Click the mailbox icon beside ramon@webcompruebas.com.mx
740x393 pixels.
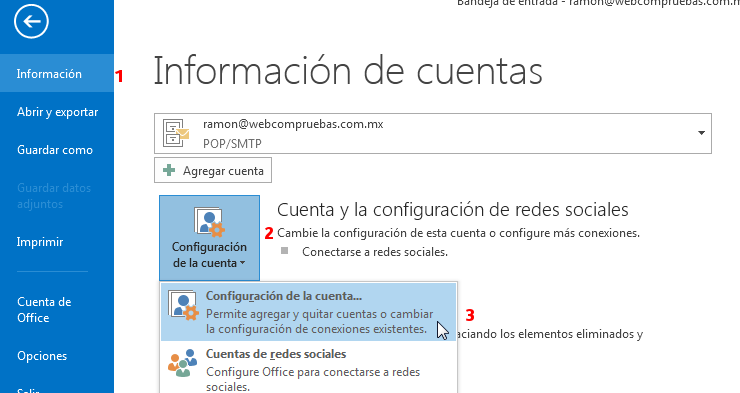176,133
